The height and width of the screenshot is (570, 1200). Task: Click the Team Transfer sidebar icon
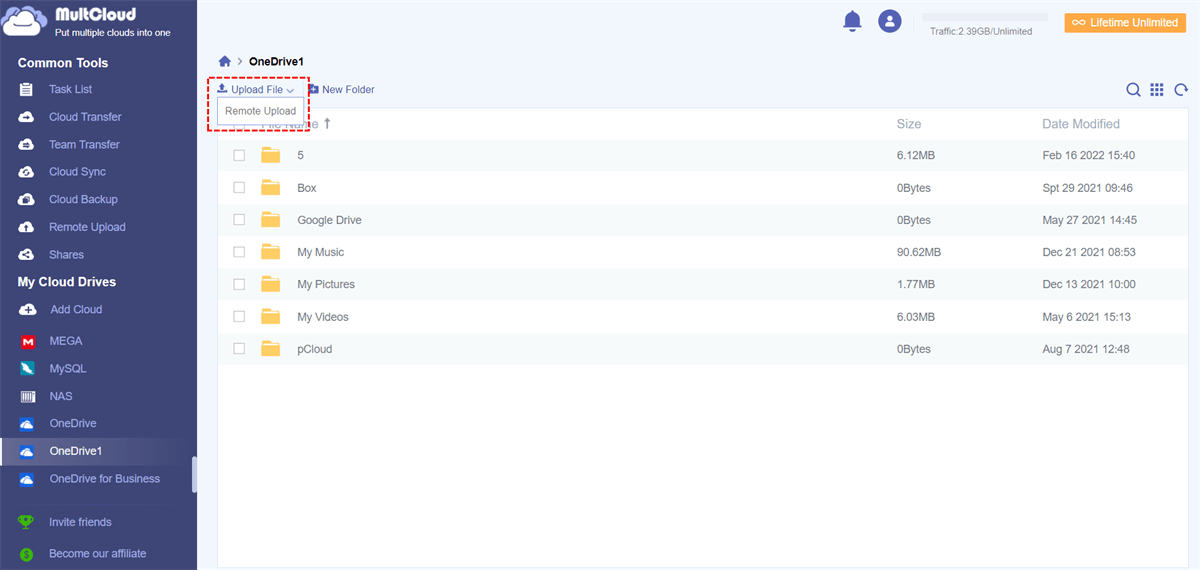(x=28, y=145)
